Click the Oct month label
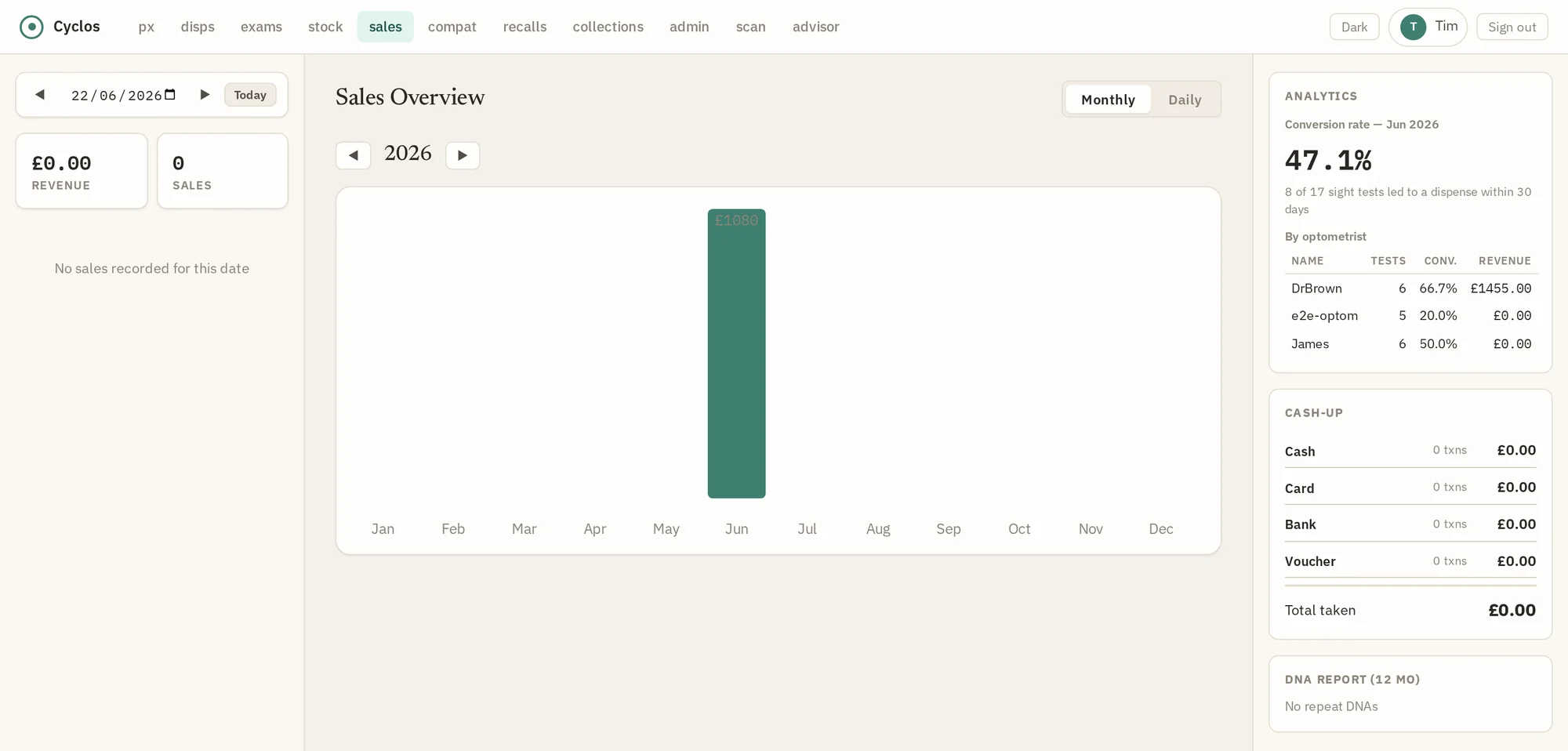 coord(1019,529)
